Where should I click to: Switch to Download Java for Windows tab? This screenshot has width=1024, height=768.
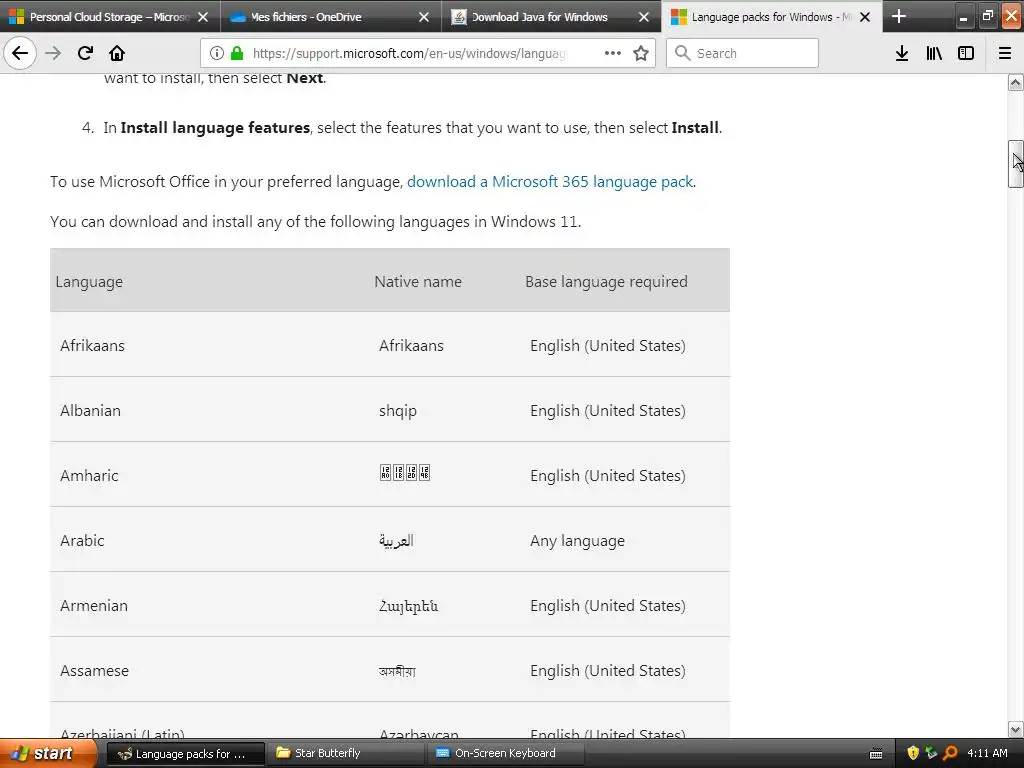point(551,17)
